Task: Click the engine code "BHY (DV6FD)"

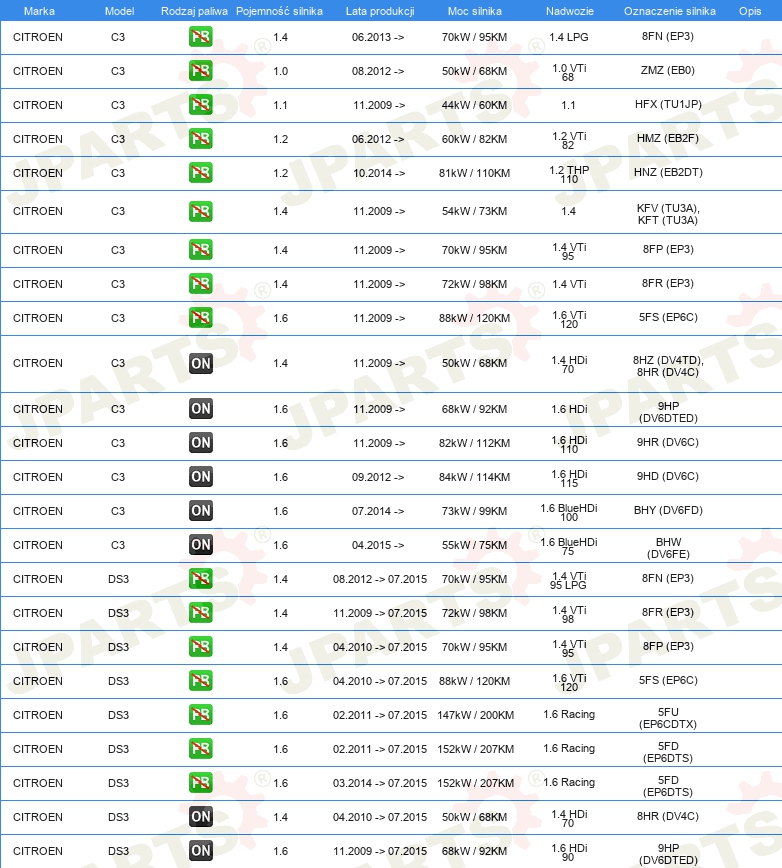Action: coord(668,510)
